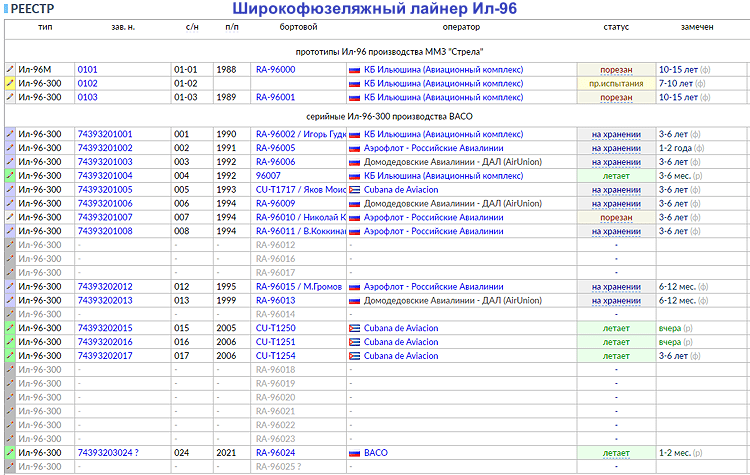
Task: Open Аэрофлот operator link in RA-96005 row
Action: point(433,148)
